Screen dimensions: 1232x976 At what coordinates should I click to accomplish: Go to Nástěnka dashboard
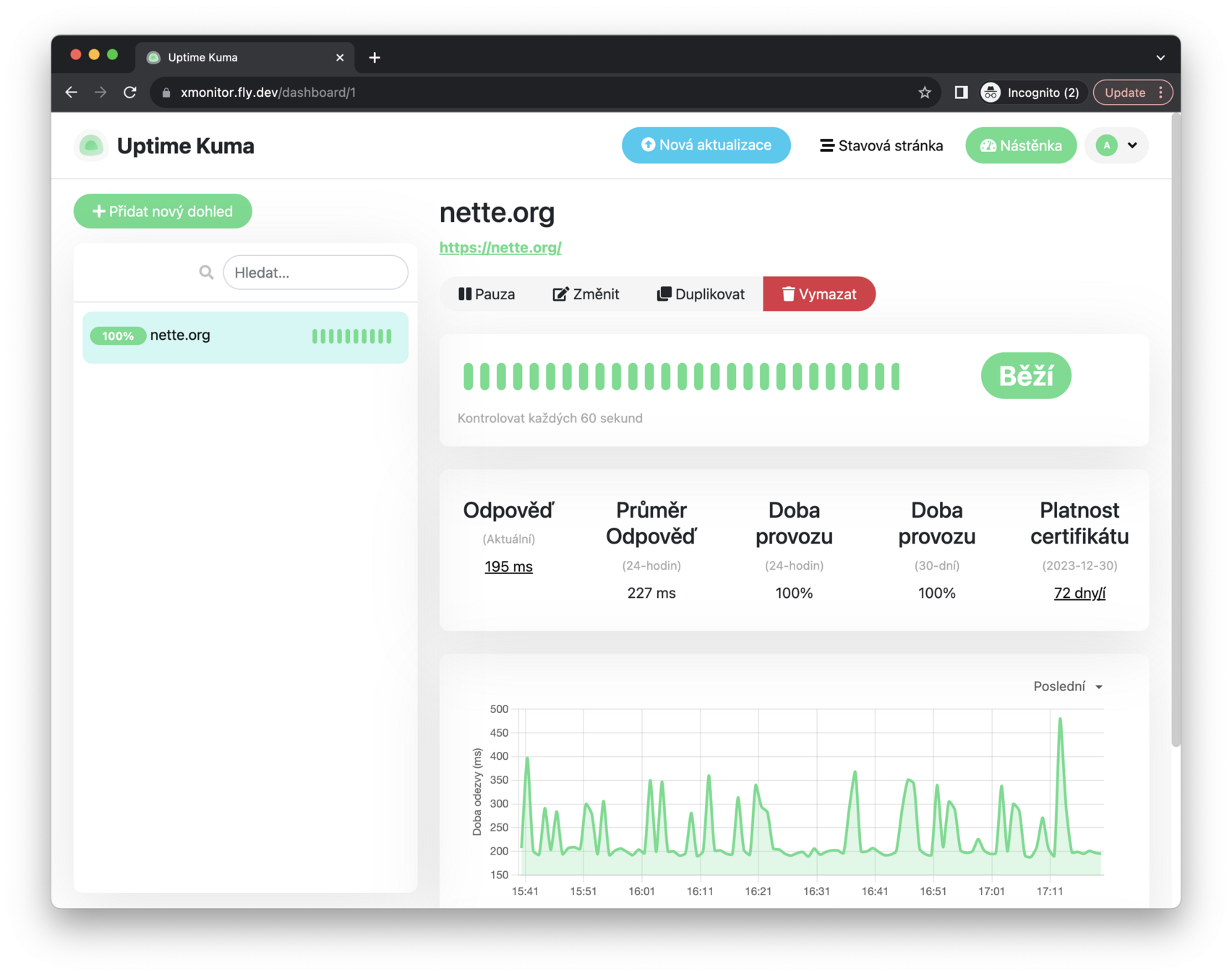pyautogui.click(x=1020, y=145)
